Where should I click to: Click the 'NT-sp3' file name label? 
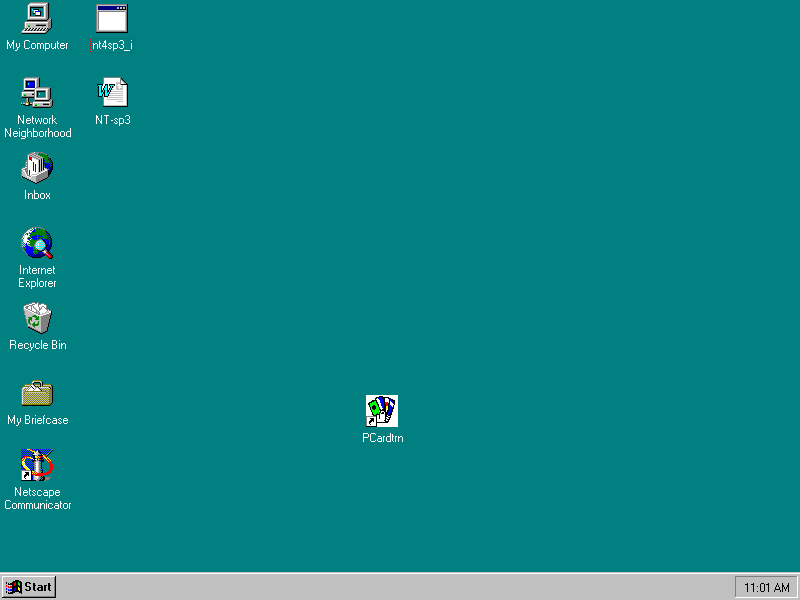tap(112, 120)
